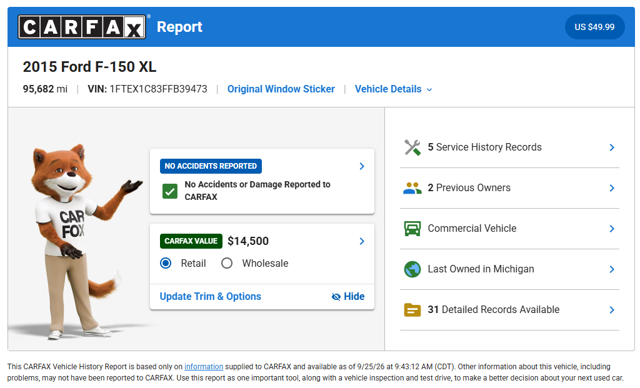Image resolution: width=640 pixels, height=388 pixels.
Task: Click the $14,500 value amount
Action: (x=248, y=241)
